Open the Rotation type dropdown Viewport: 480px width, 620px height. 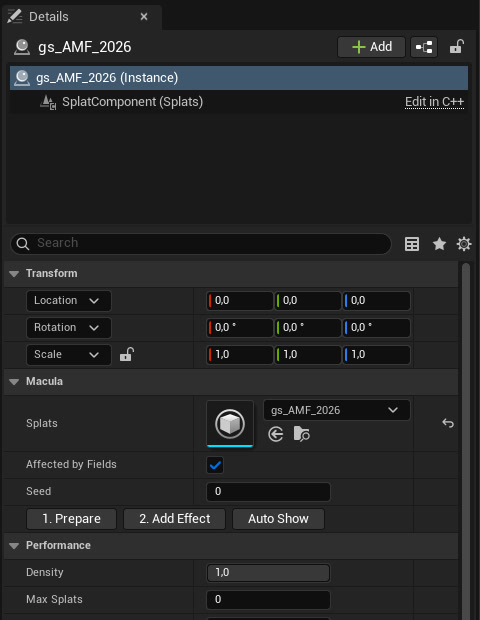tap(69, 328)
